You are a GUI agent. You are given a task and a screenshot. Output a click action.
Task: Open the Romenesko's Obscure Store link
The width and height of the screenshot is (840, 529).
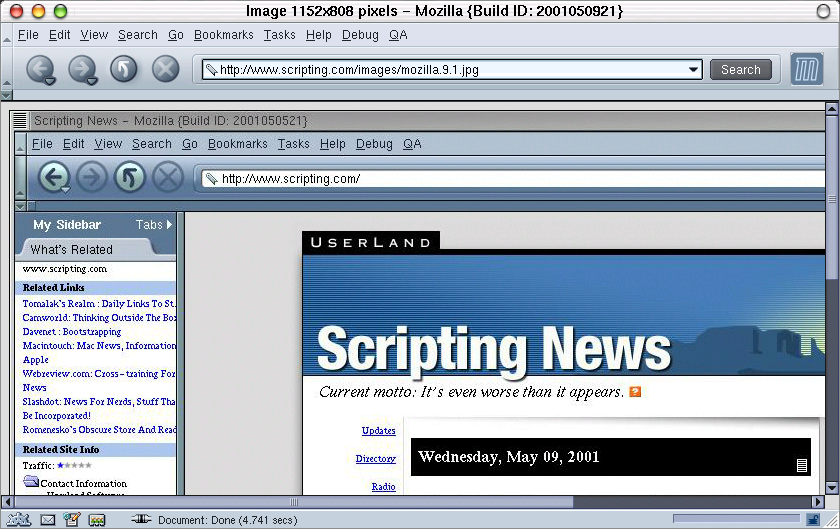click(99, 429)
